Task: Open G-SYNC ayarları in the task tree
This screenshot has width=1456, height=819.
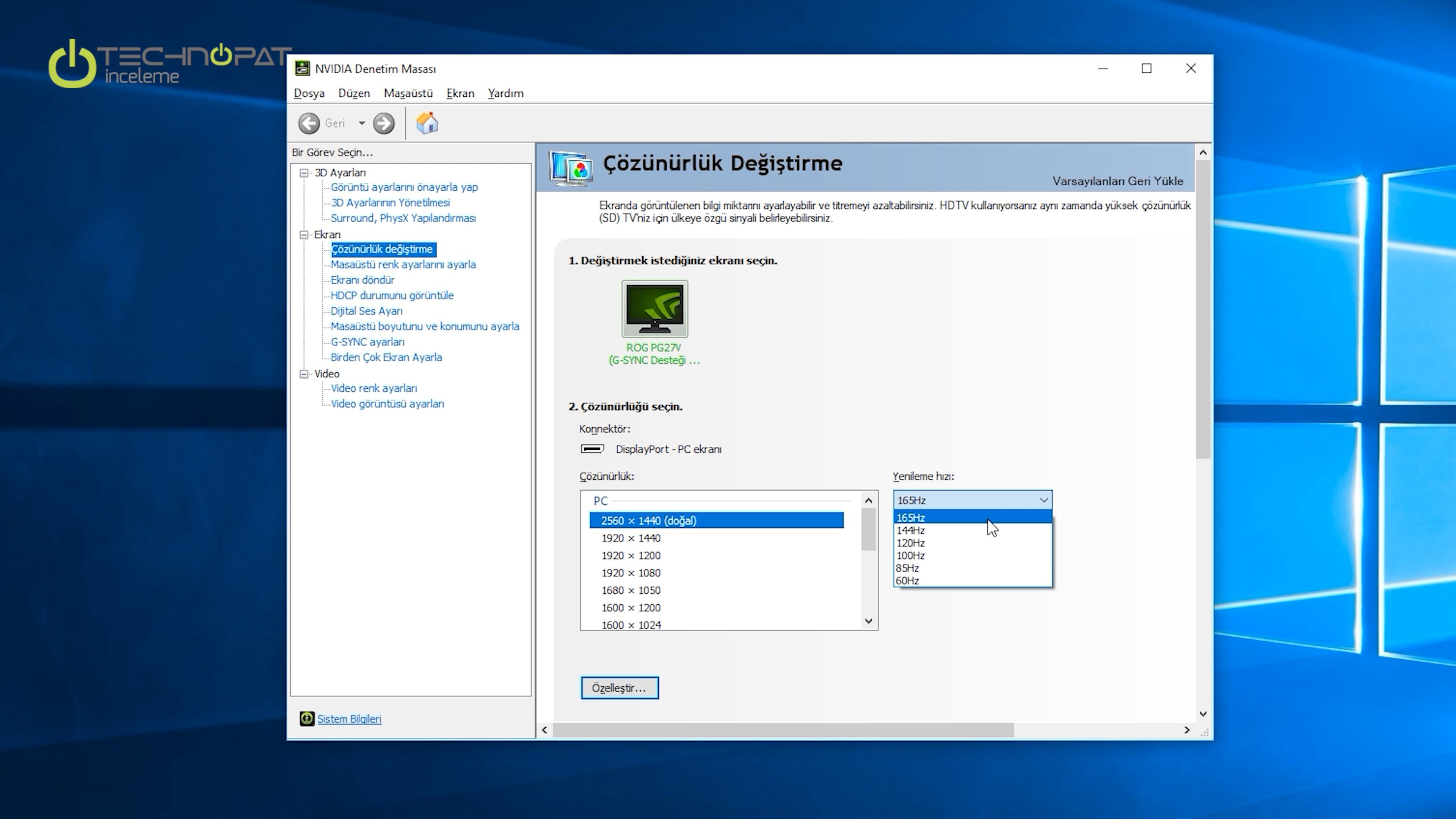Action: pos(367,342)
